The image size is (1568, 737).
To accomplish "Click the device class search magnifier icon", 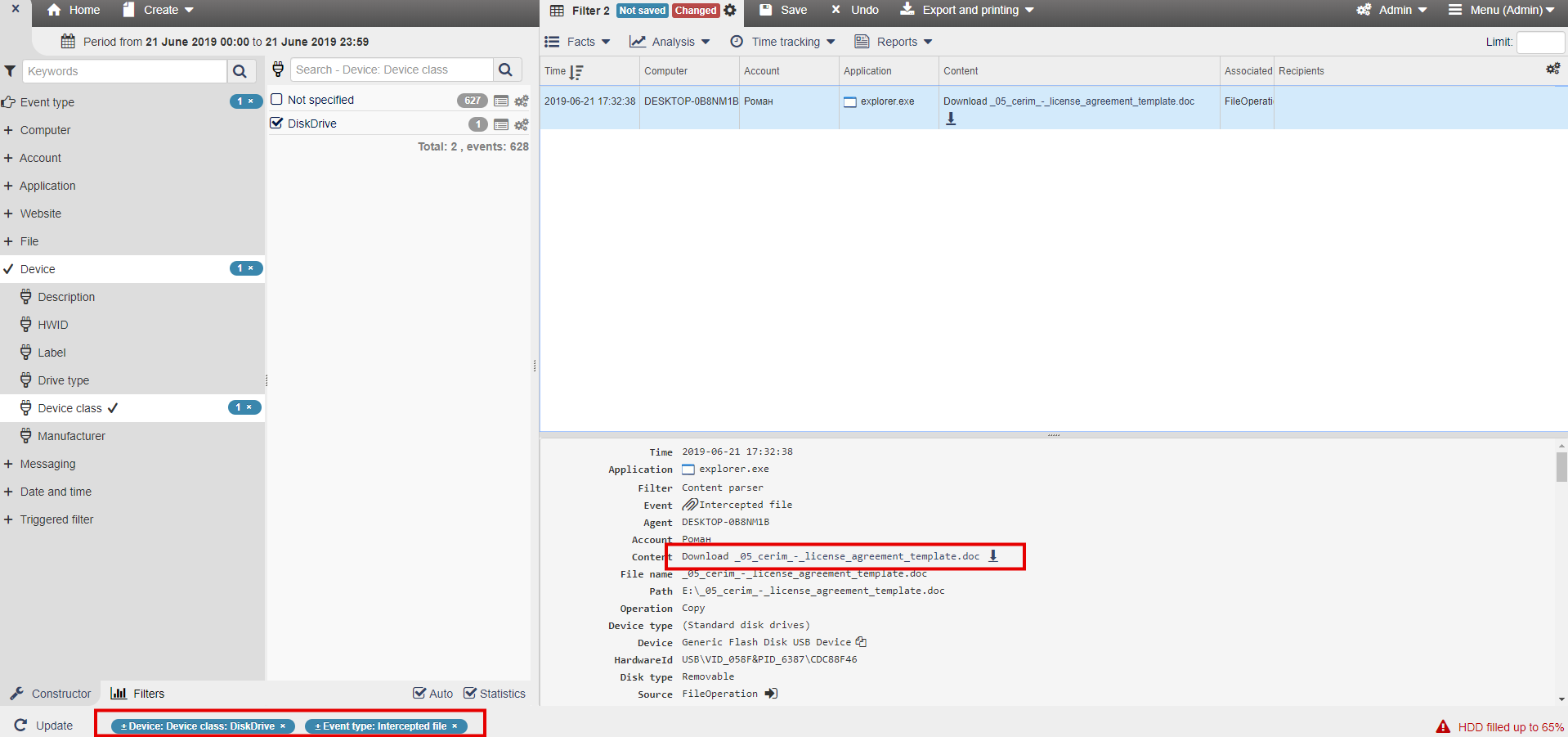I will pyautogui.click(x=506, y=70).
